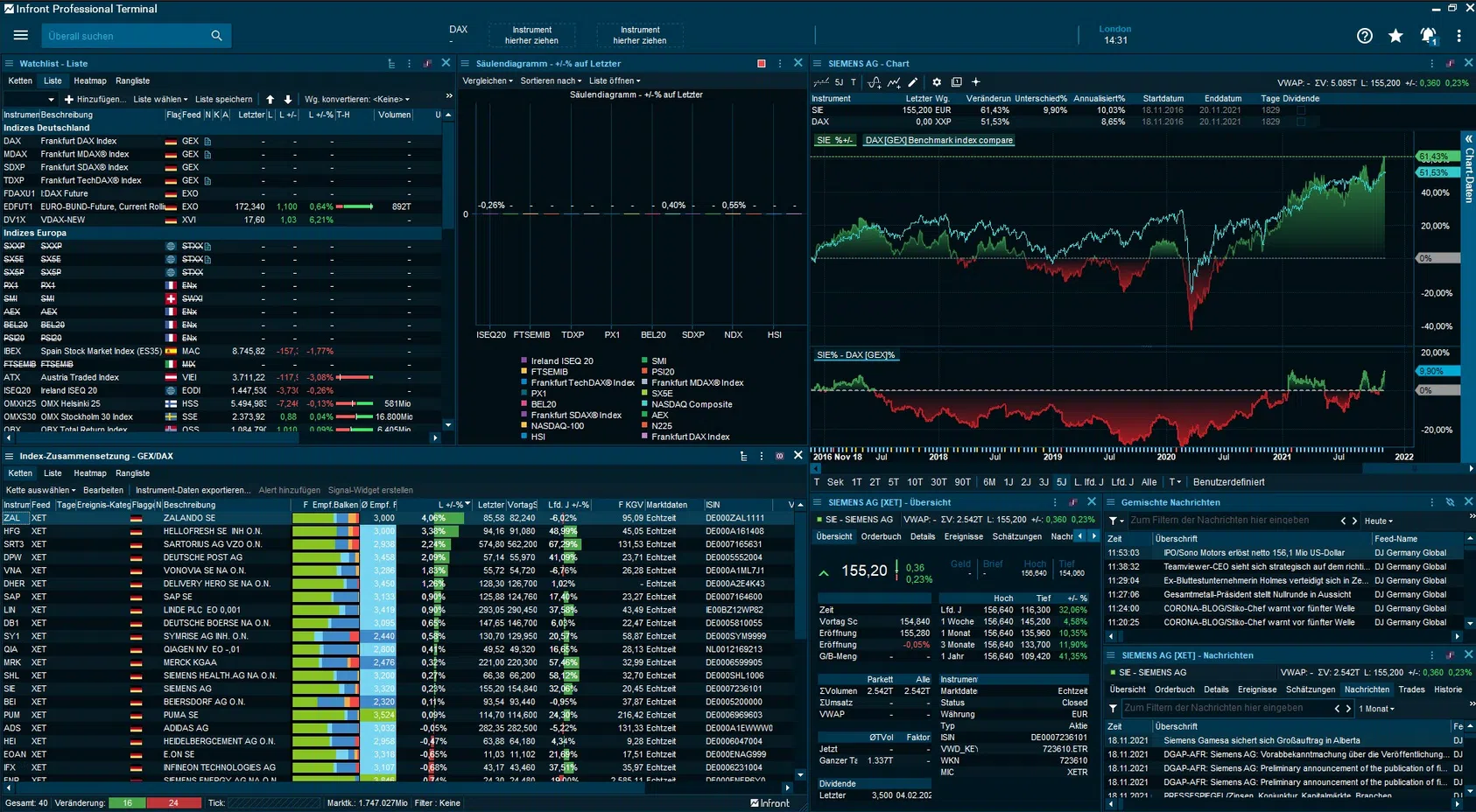The width and height of the screenshot is (1476, 812).
Task: Open Sortieren nach dropdown
Action: pyautogui.click(x=551, y=80)
